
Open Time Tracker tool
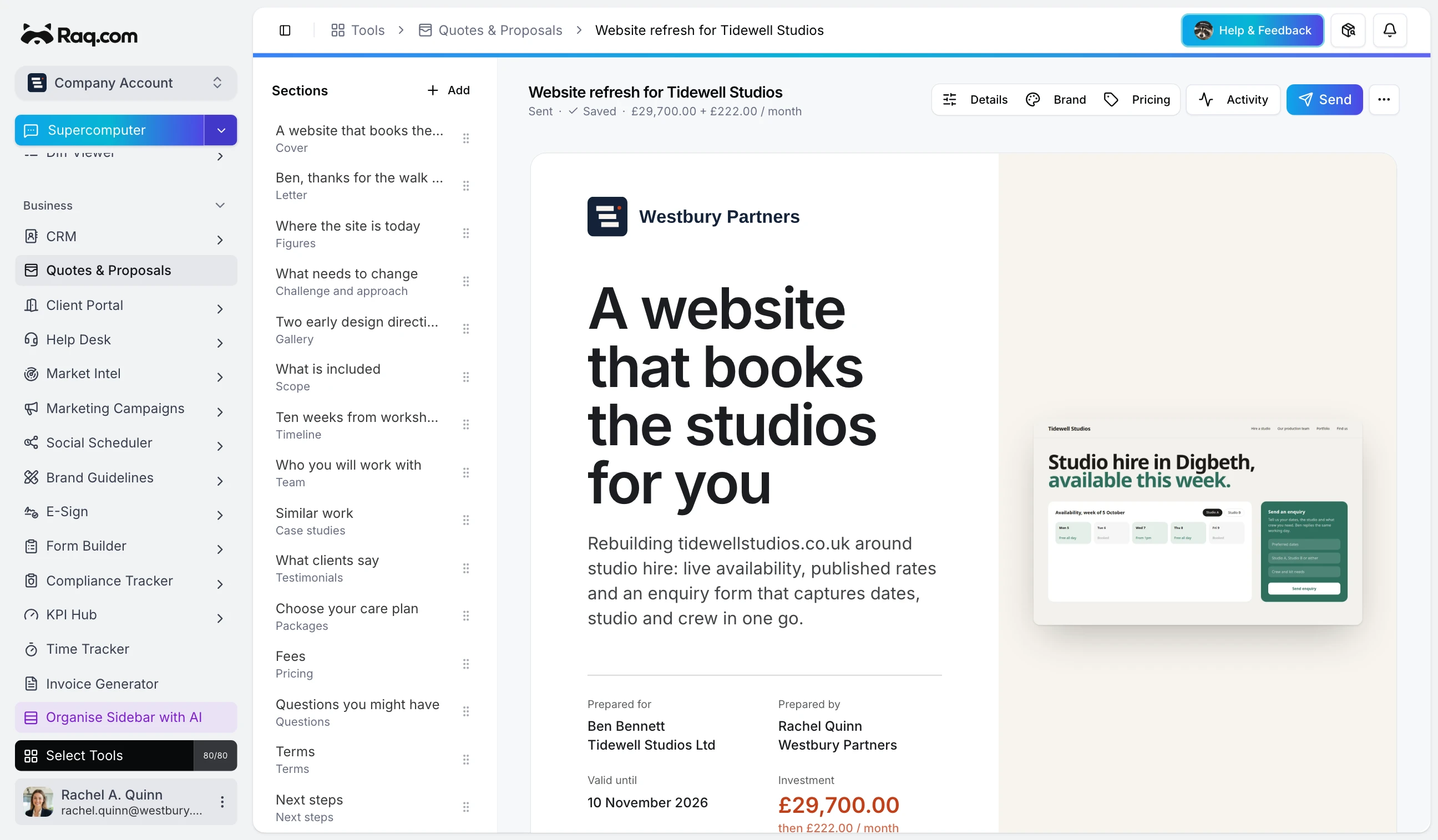[x=125, y=649]
